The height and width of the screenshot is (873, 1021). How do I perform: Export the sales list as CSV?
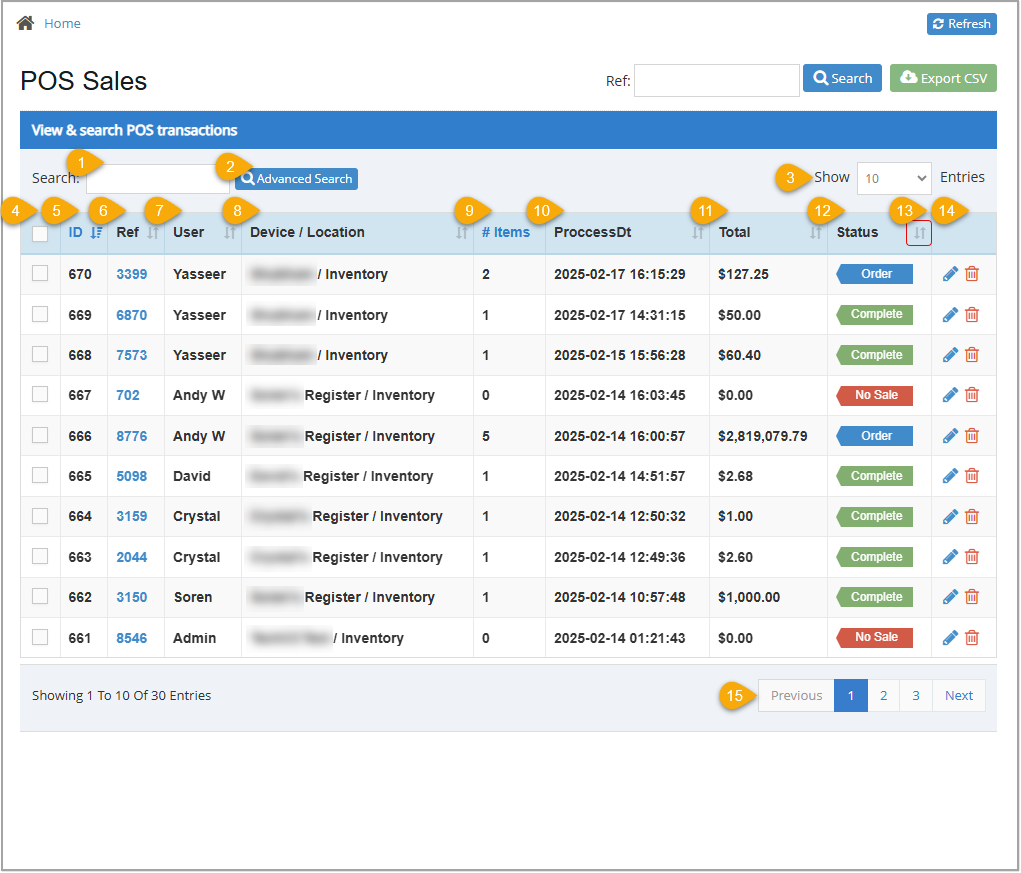pyautogui.click(x=942, y=77)
